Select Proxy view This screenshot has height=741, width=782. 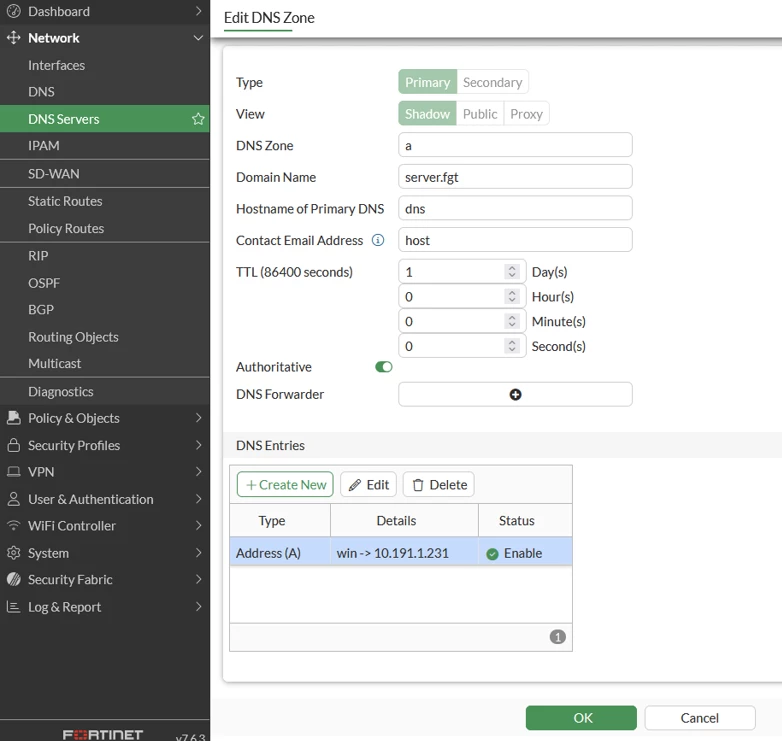click(526, 114)
